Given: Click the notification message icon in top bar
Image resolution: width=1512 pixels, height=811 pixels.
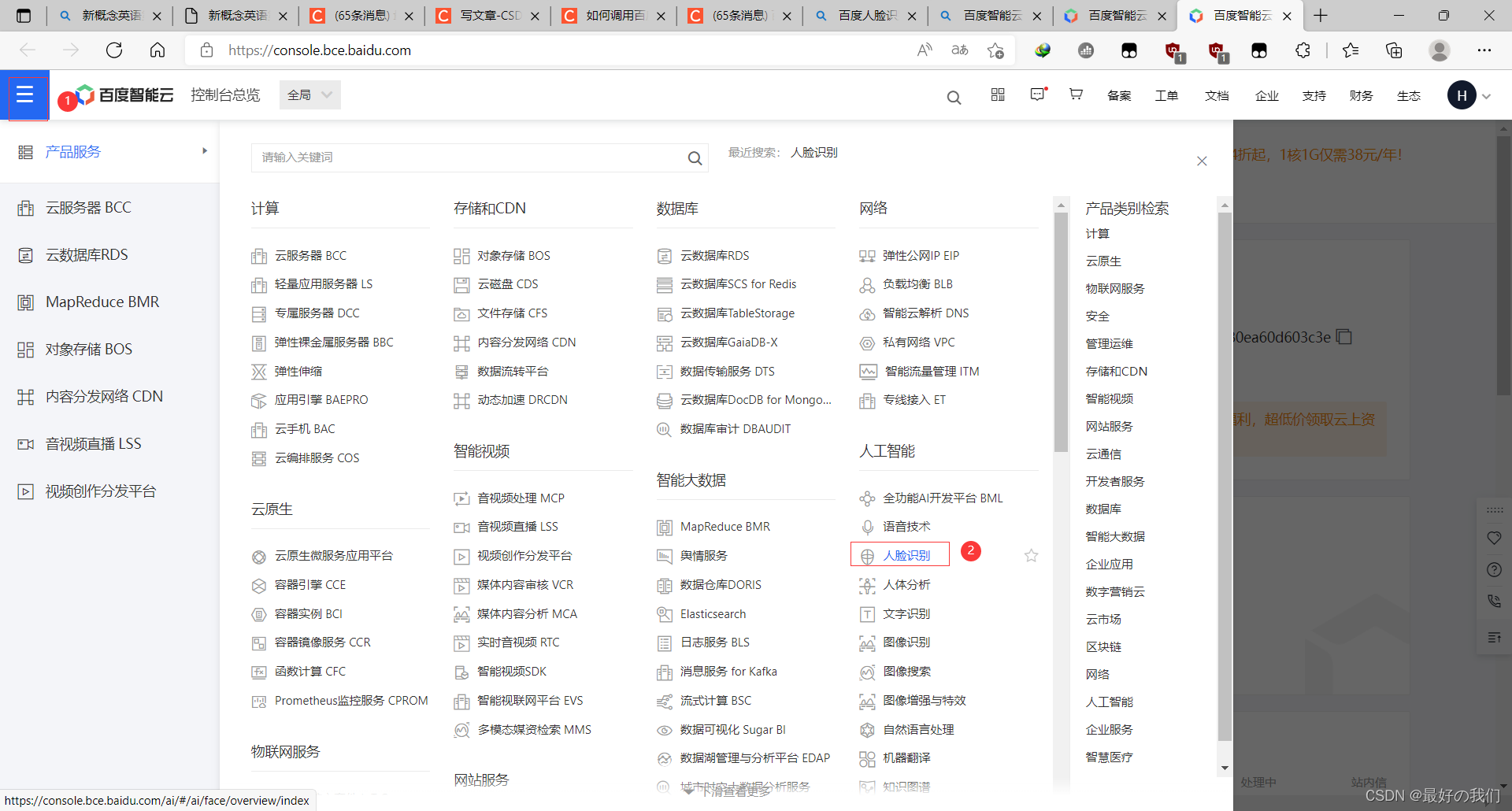Looking at the screenshot, I should (x=1037, y=94).
